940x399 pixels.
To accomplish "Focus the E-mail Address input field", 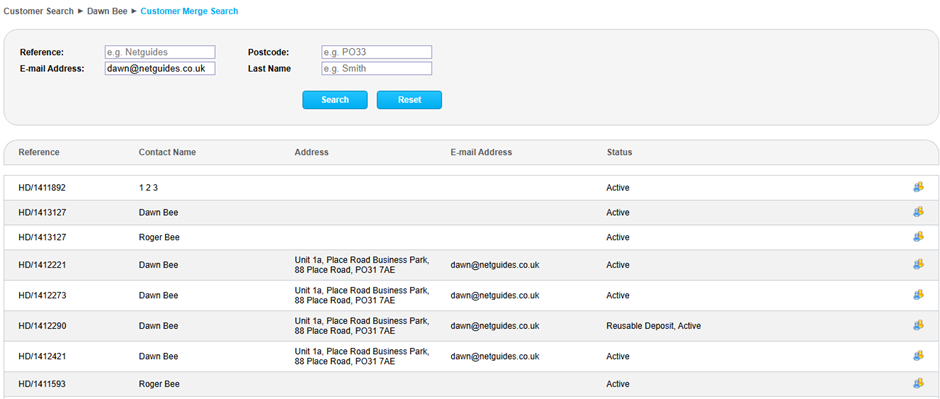I will (x=159, y=68).
